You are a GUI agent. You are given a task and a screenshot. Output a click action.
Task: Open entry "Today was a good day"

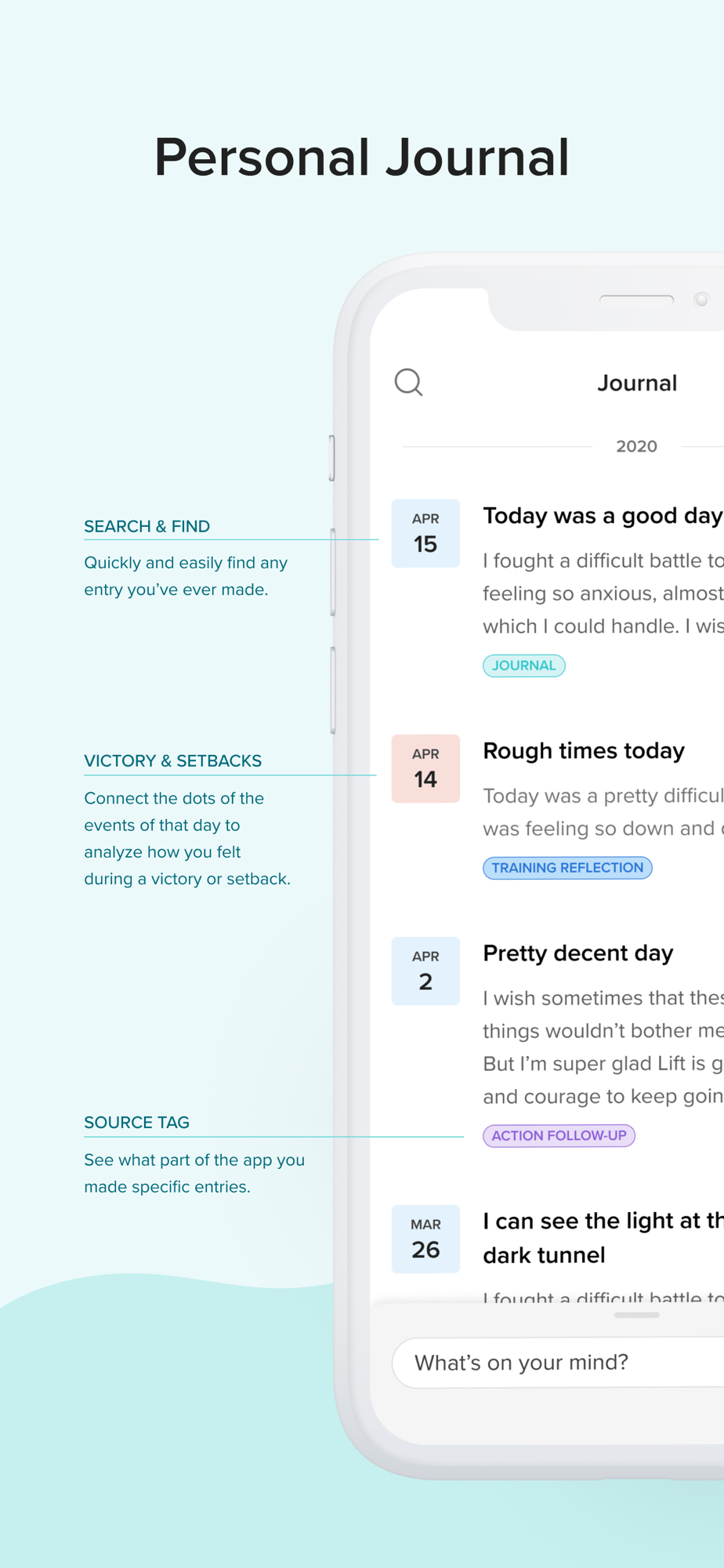click(603, 516)
